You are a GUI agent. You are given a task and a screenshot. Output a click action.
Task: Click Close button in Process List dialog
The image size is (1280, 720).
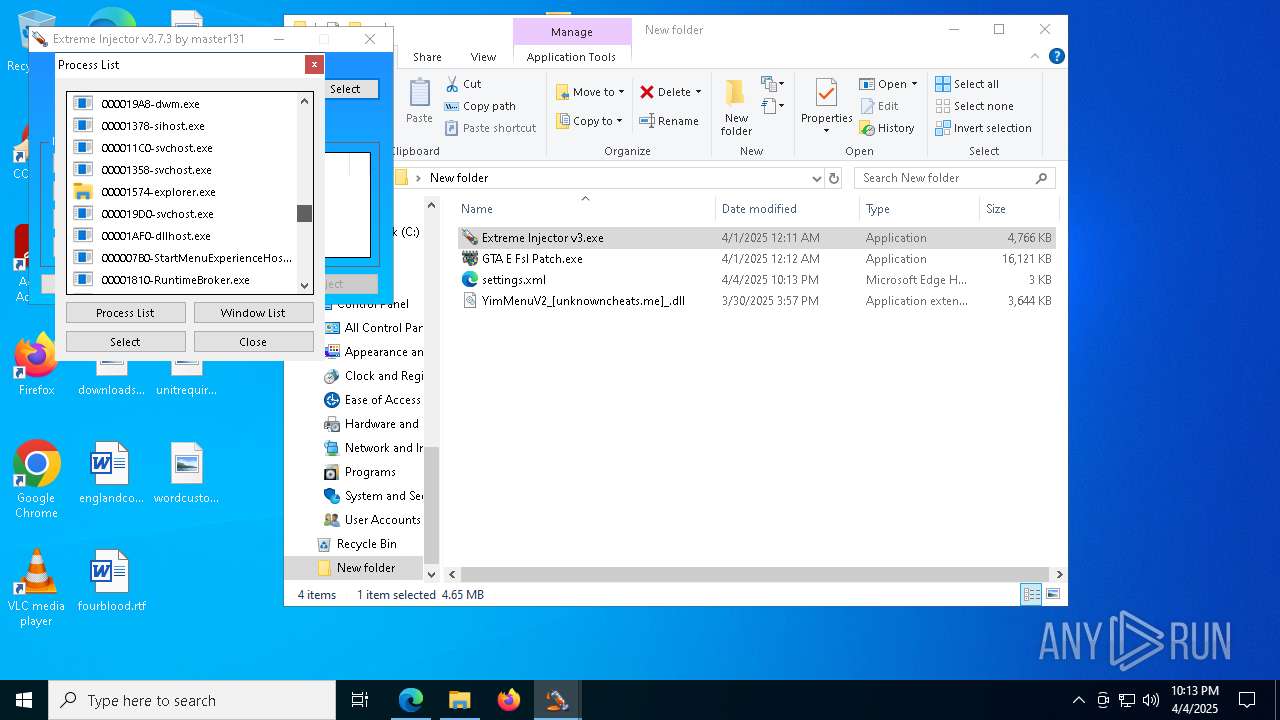253,342
